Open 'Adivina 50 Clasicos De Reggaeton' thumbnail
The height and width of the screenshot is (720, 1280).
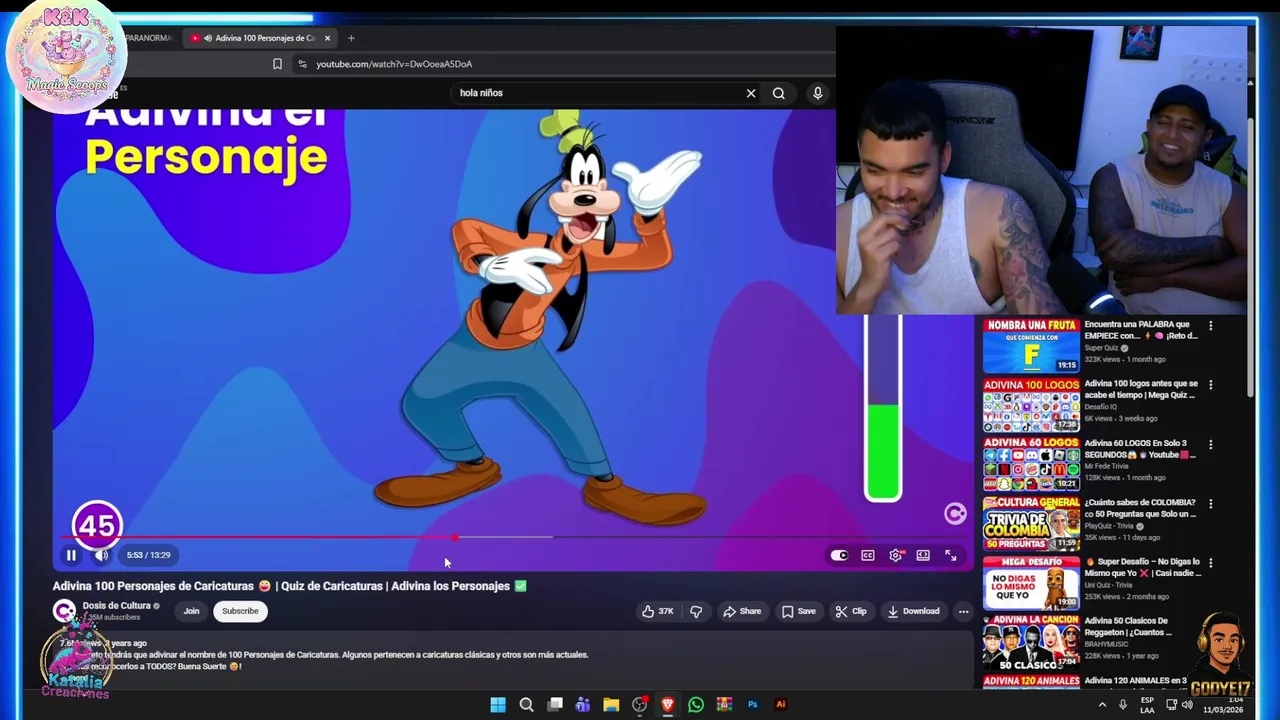pos(1031,642)
